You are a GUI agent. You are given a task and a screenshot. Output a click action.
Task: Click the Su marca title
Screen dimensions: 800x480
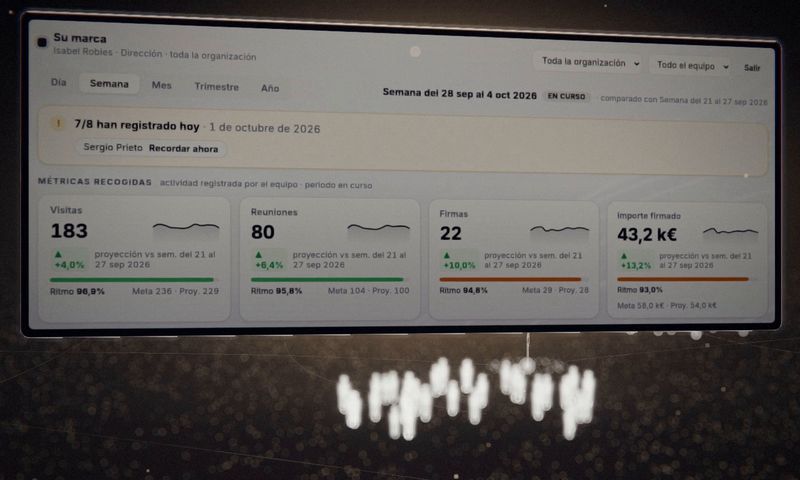pos(80,38)
